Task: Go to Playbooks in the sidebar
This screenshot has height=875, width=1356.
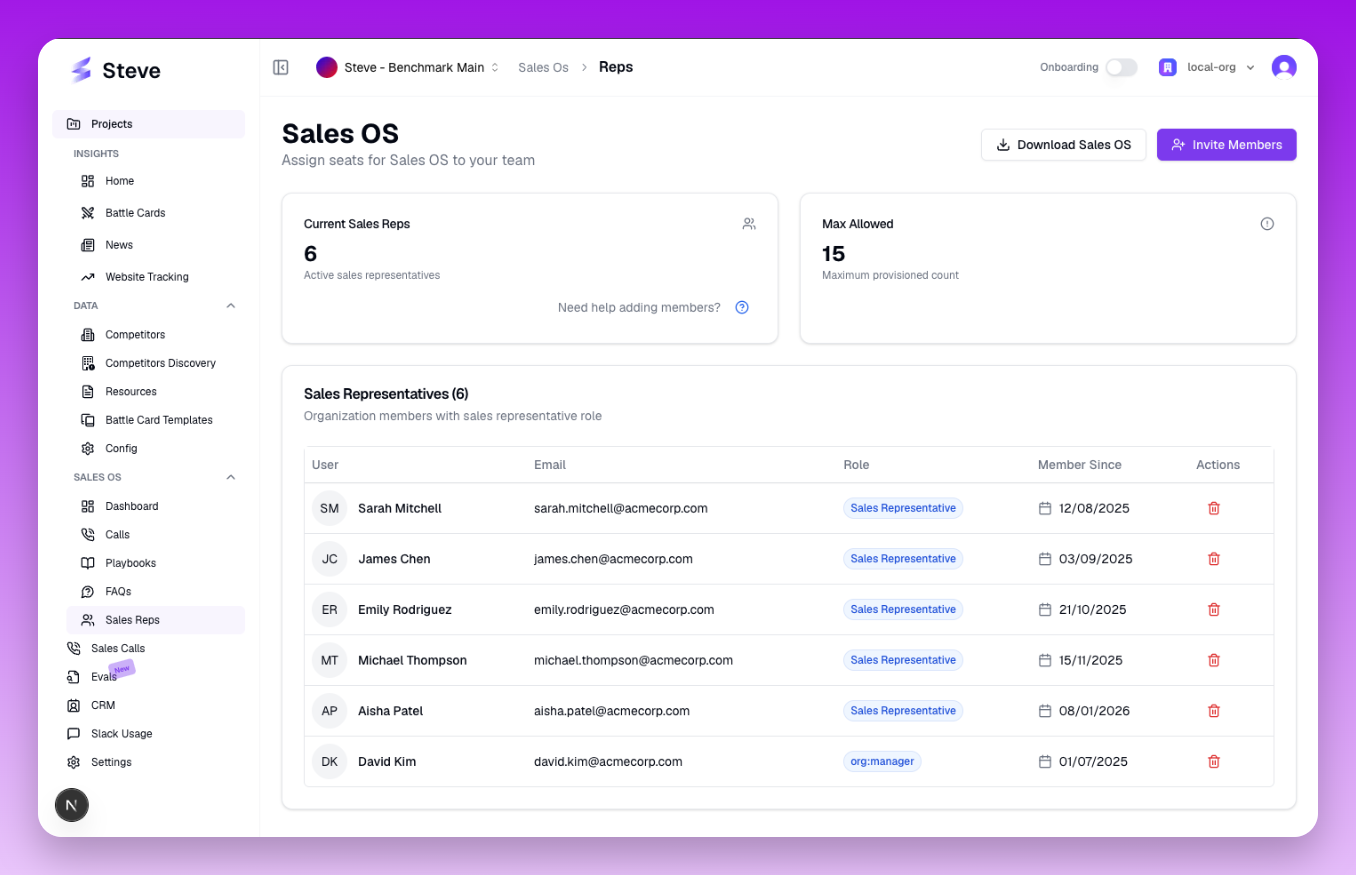Action: (131, 563)
